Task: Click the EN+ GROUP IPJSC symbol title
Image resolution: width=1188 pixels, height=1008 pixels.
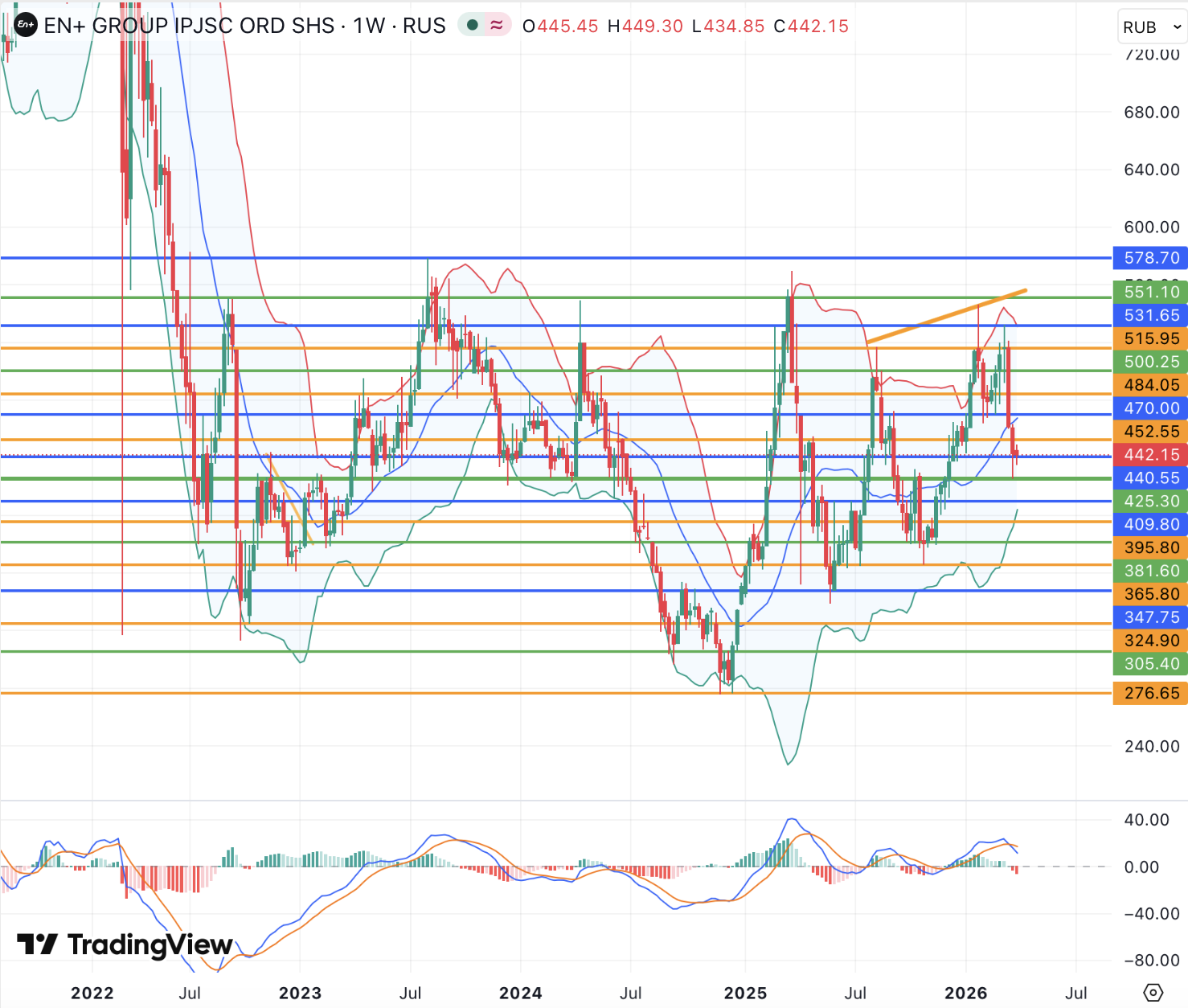Action: pos(189,26)
